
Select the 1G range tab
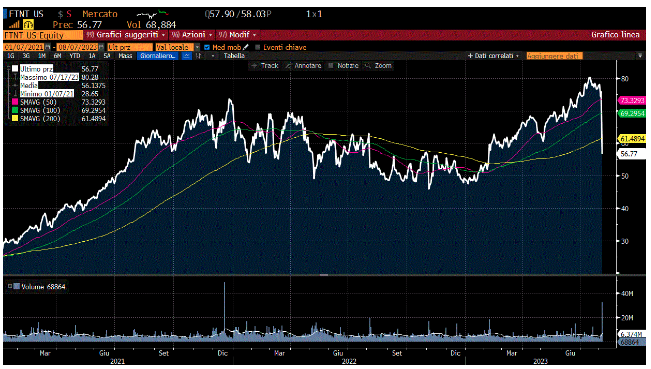(11, 56)
